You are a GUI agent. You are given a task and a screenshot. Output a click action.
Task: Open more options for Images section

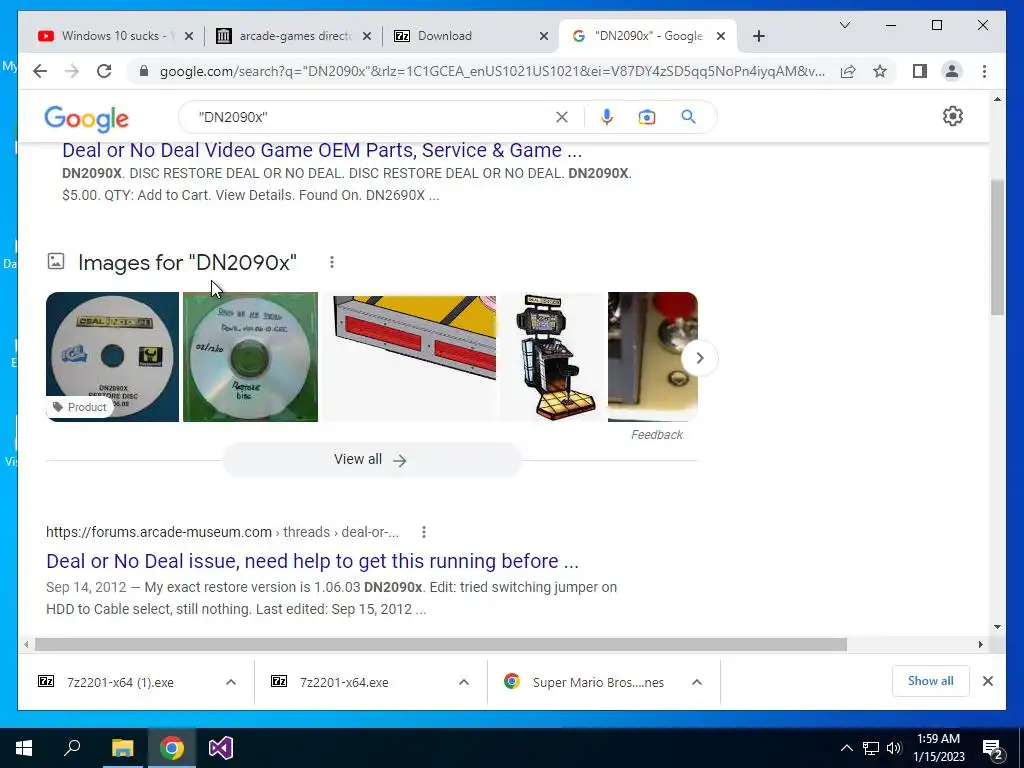pyautogui.click(x=332, y=262)
